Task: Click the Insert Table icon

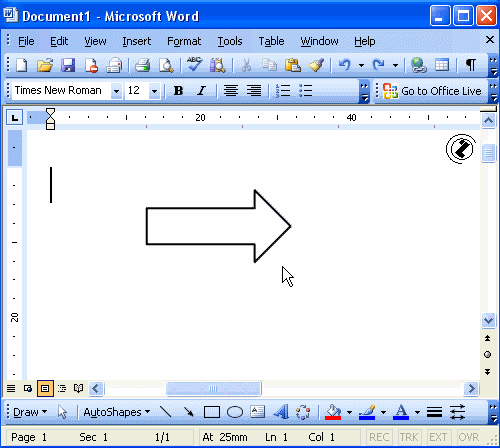Action: click(x=442, y=65)
